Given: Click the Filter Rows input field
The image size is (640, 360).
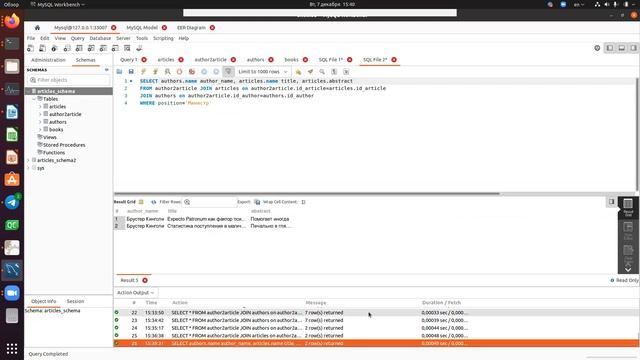Looking at the screenshot, I should (210, 202).
